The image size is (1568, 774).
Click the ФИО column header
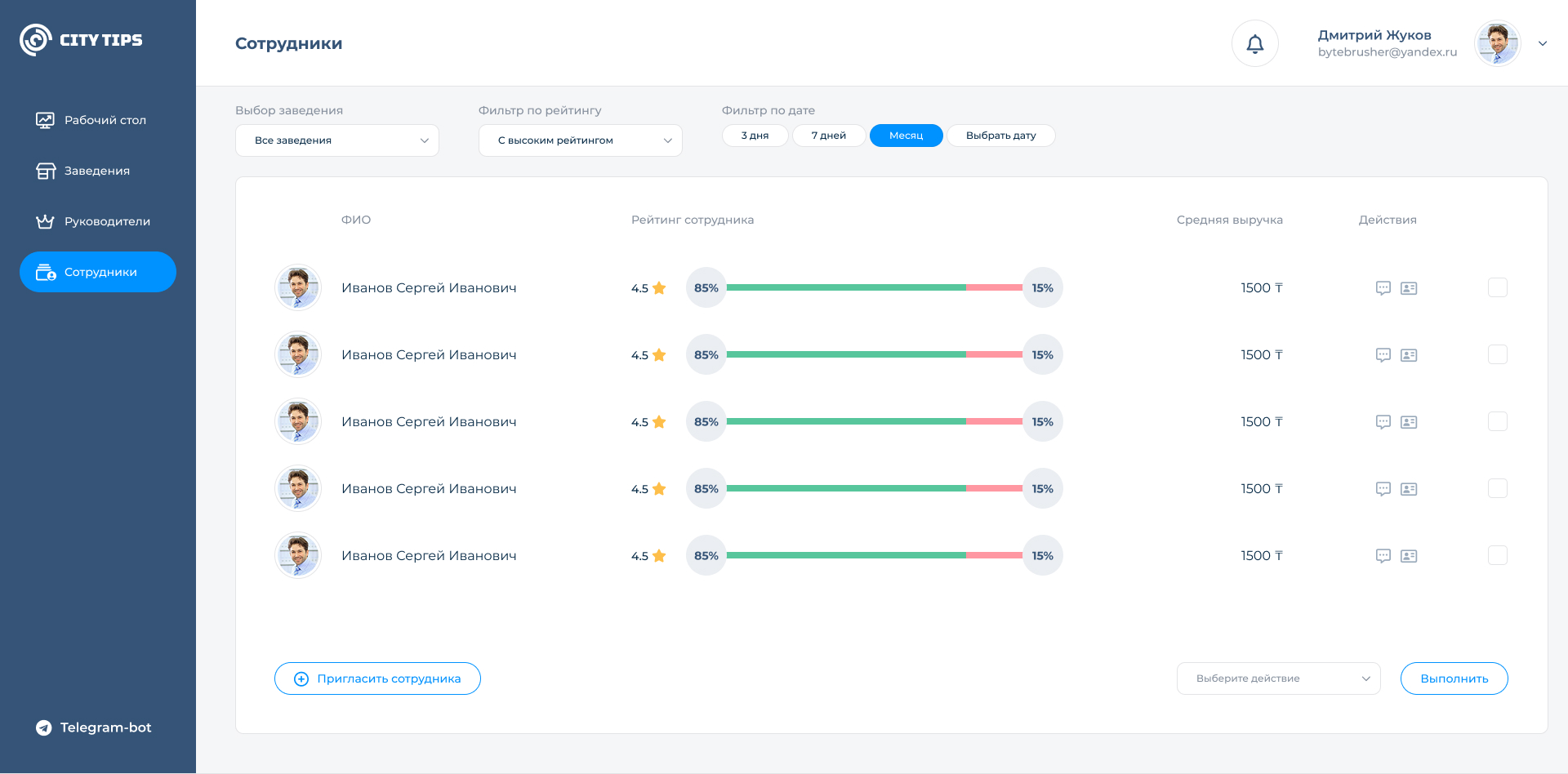coord(356,220)
